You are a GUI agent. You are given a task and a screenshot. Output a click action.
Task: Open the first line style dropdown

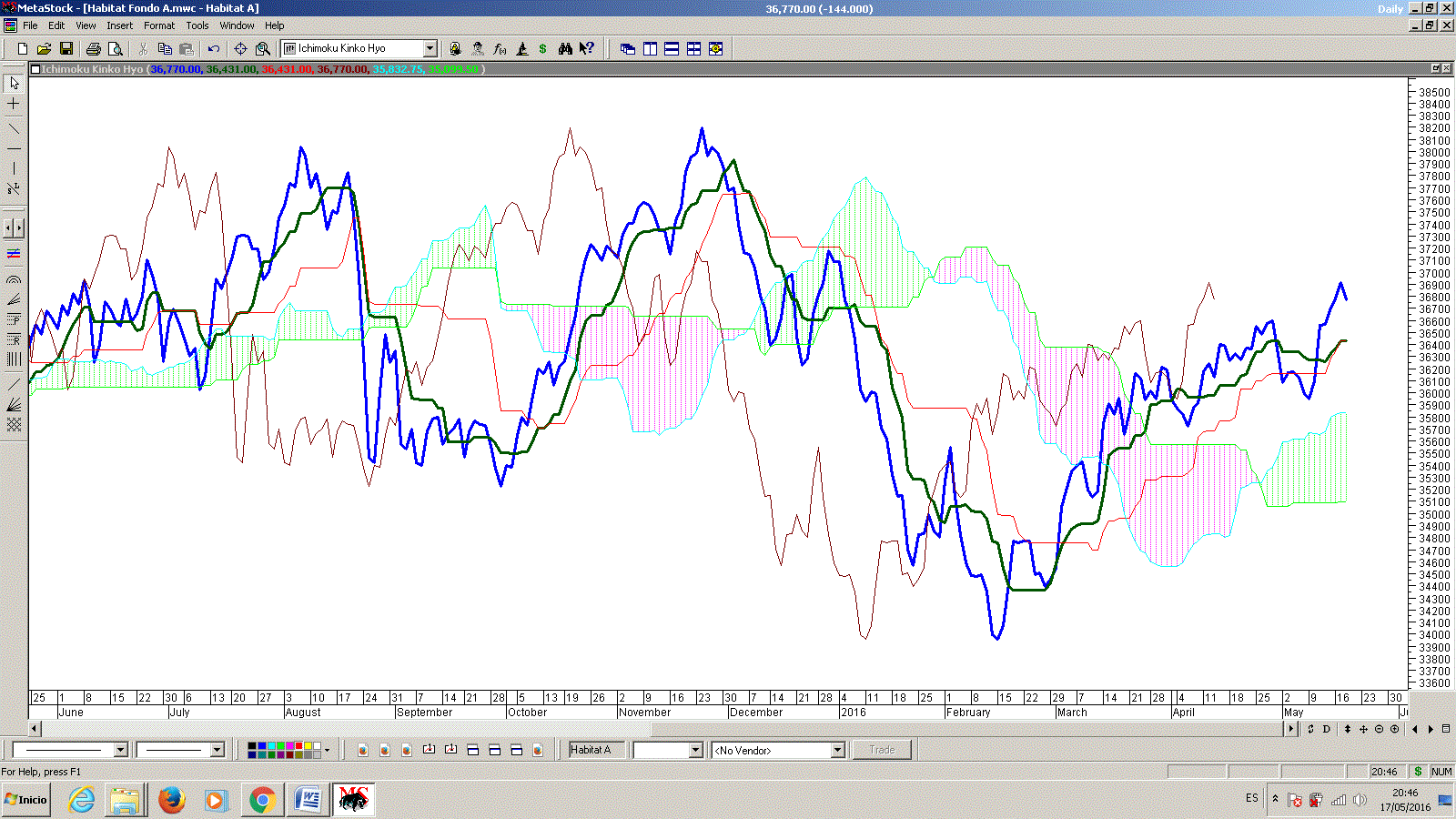point(120,750)
